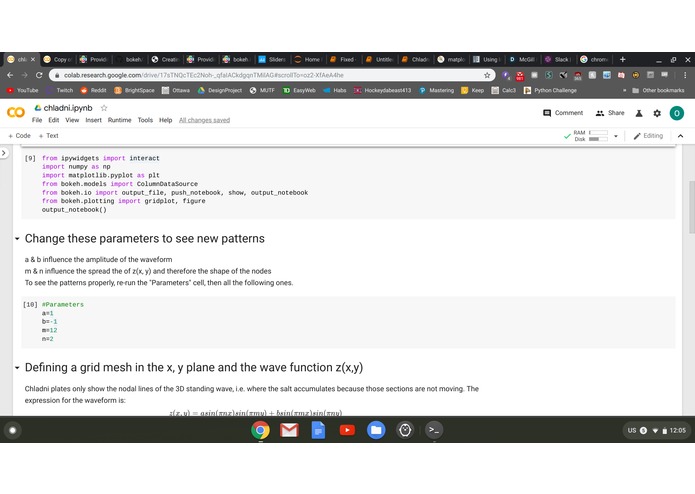Click the Share button
Image resolution: width=695 pixels, height=494 pixels.
pos(610,113)
